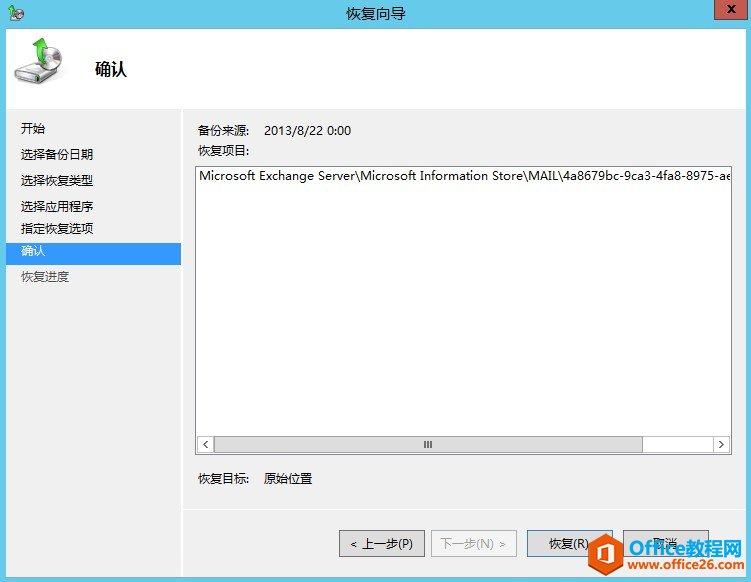Click the disabled 下一步(N) button
The width and height of the screenshot is (751, 582).
(x=474, y=544)
